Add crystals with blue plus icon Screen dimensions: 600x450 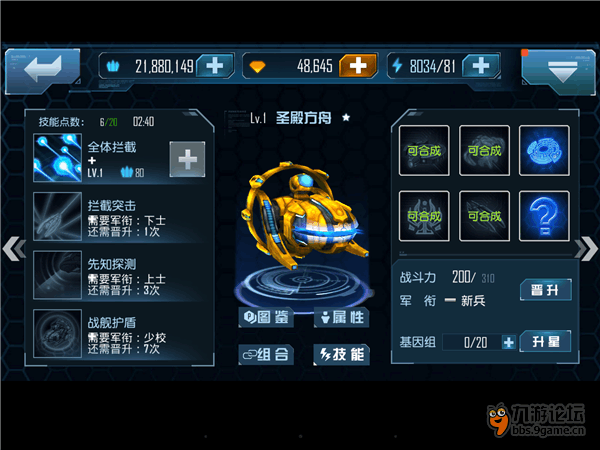pos(215,66)
